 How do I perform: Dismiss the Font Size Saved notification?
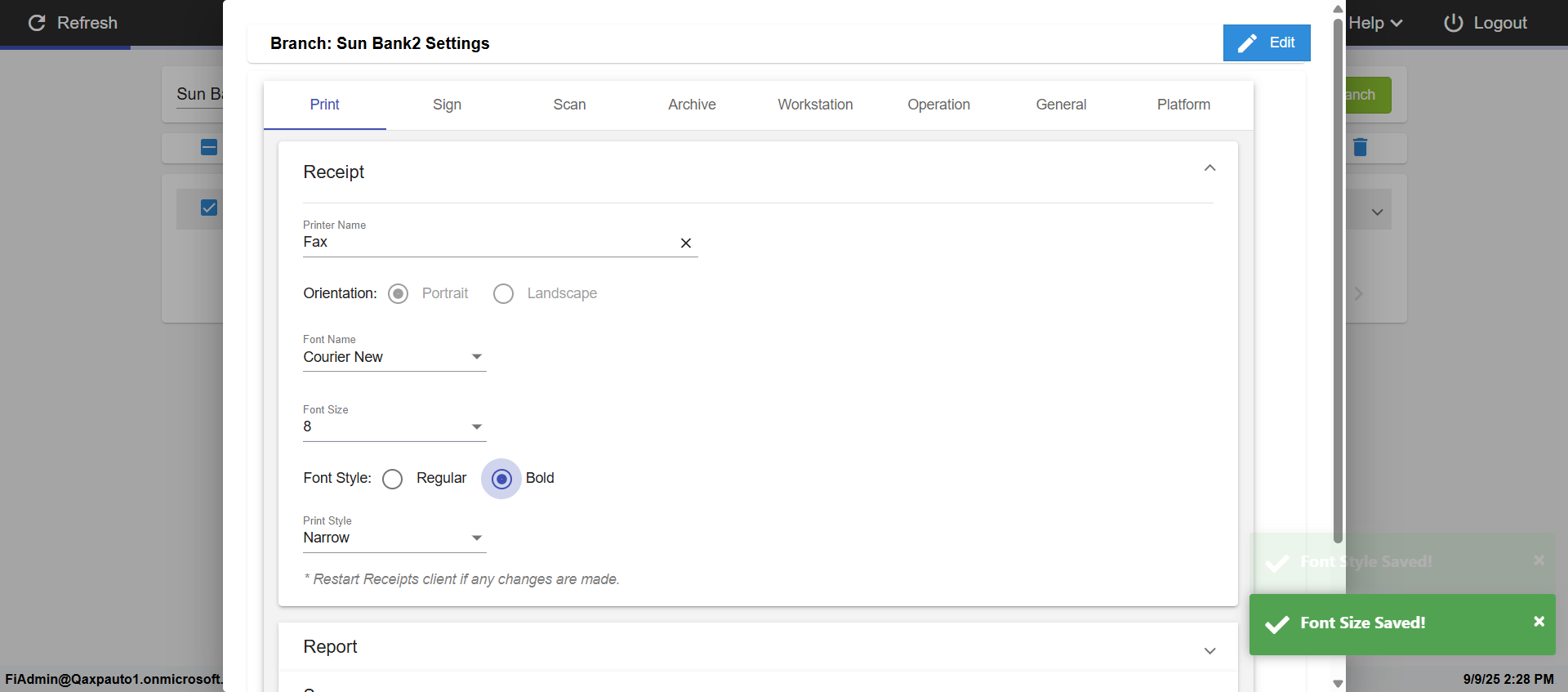(x=1539, y=622)
